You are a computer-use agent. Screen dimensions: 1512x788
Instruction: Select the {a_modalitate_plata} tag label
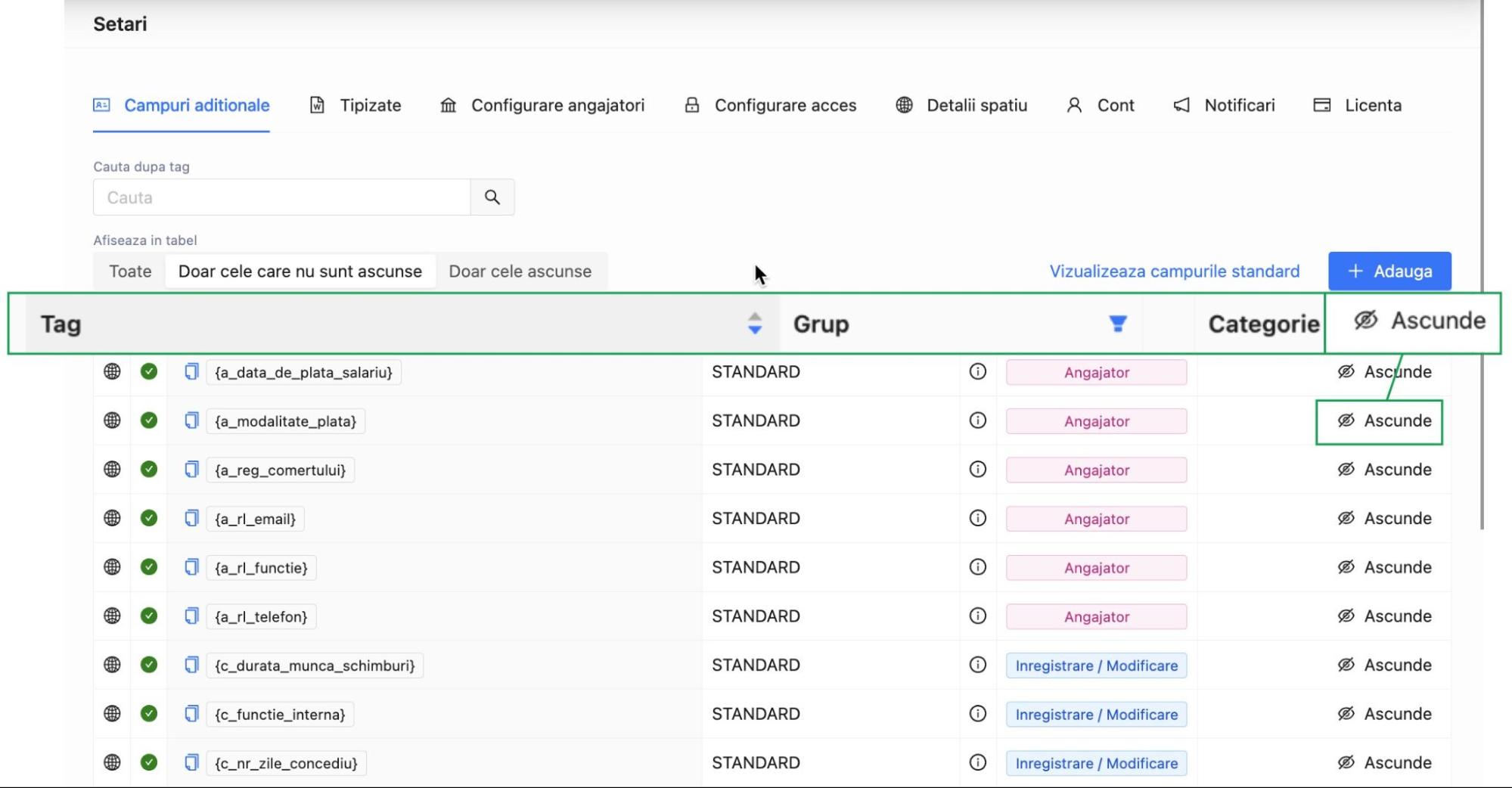[x=285, y=421]
